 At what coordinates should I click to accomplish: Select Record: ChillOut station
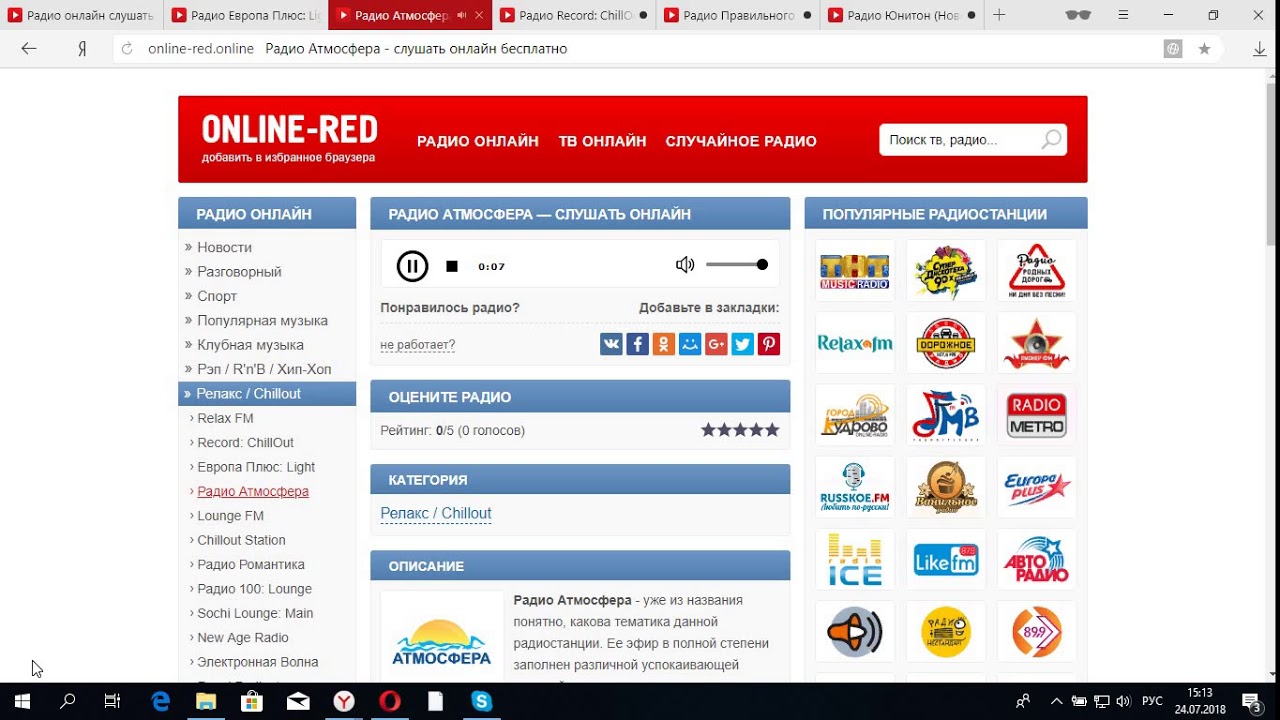click(245, 443)
